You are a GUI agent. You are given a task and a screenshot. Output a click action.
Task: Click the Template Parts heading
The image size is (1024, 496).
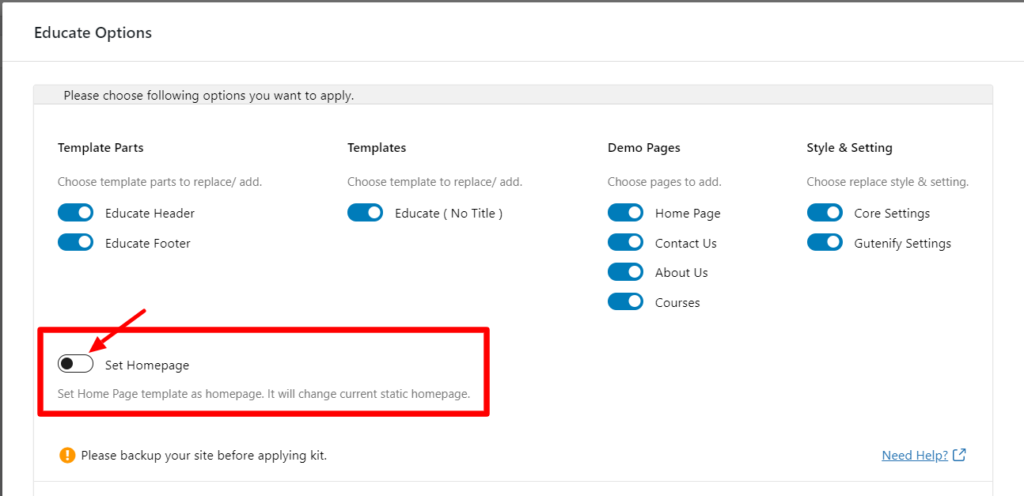[x=101, y=148]
